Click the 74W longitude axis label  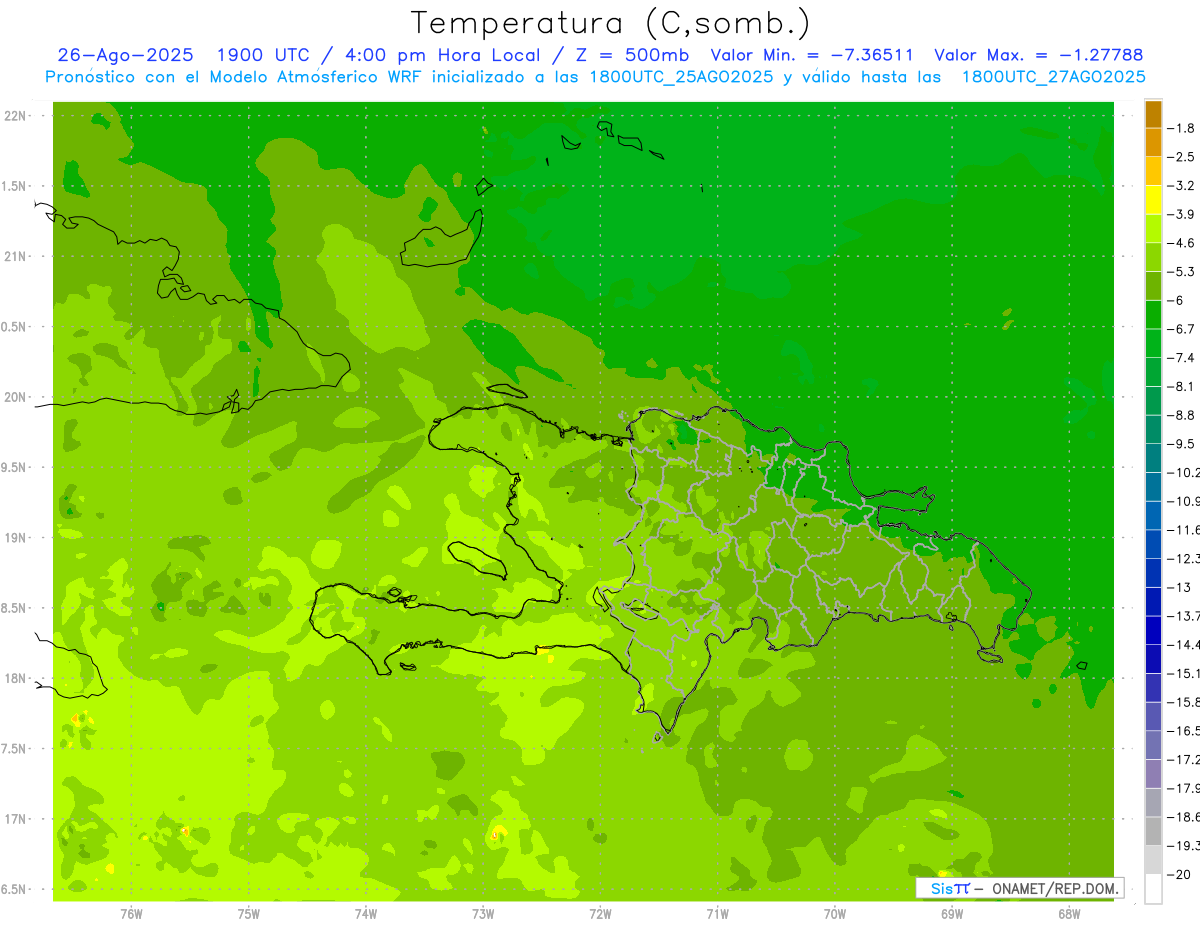366,914
